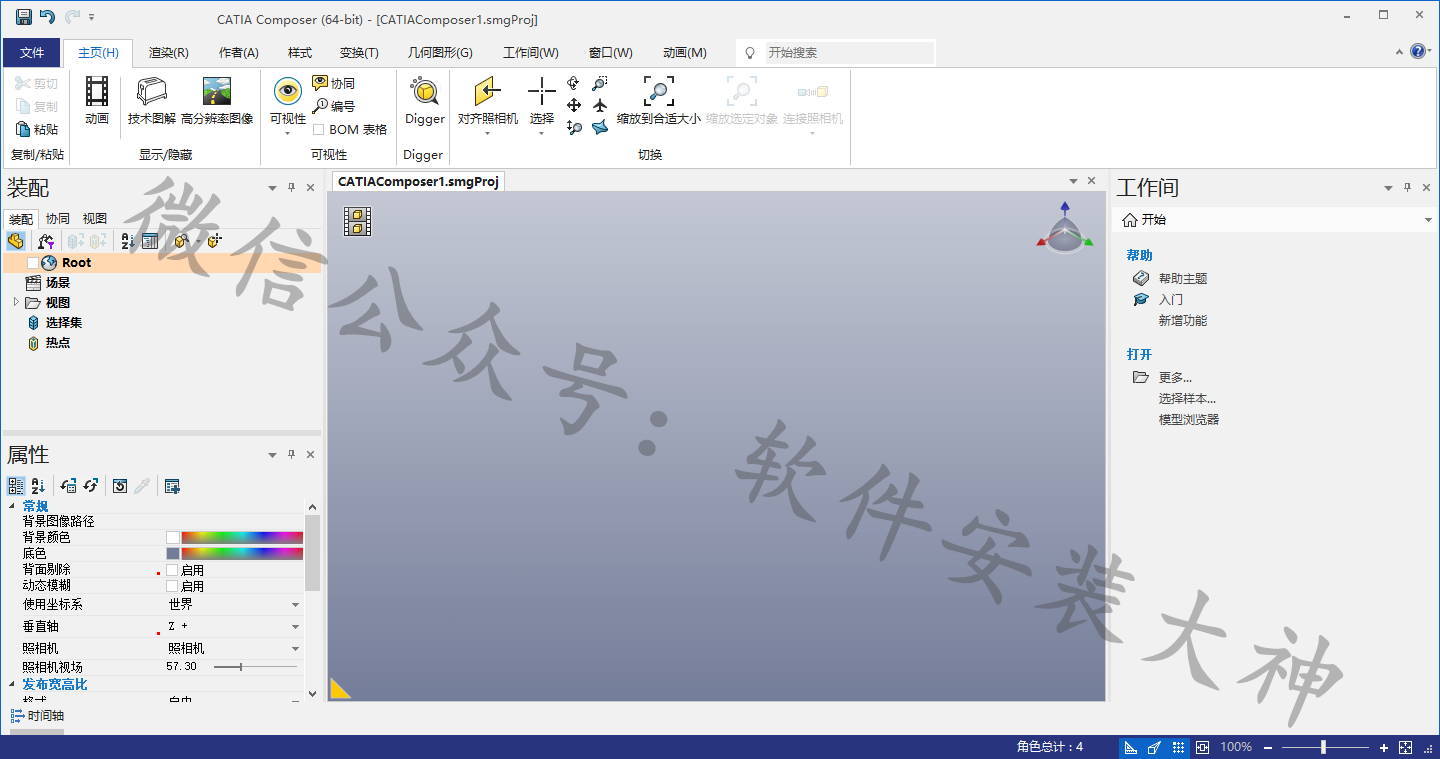Pick the 背景颜色 rainbow color bar
1440x759 pixels.
click(242, 538)
